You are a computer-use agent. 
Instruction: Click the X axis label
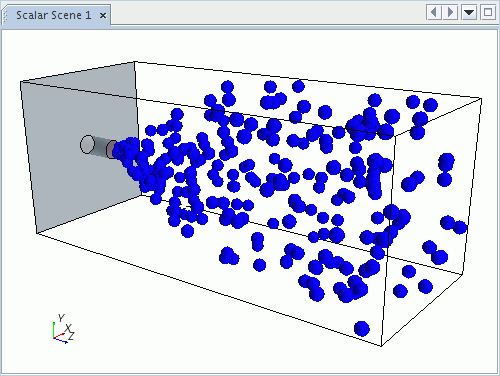pos(68,328)
